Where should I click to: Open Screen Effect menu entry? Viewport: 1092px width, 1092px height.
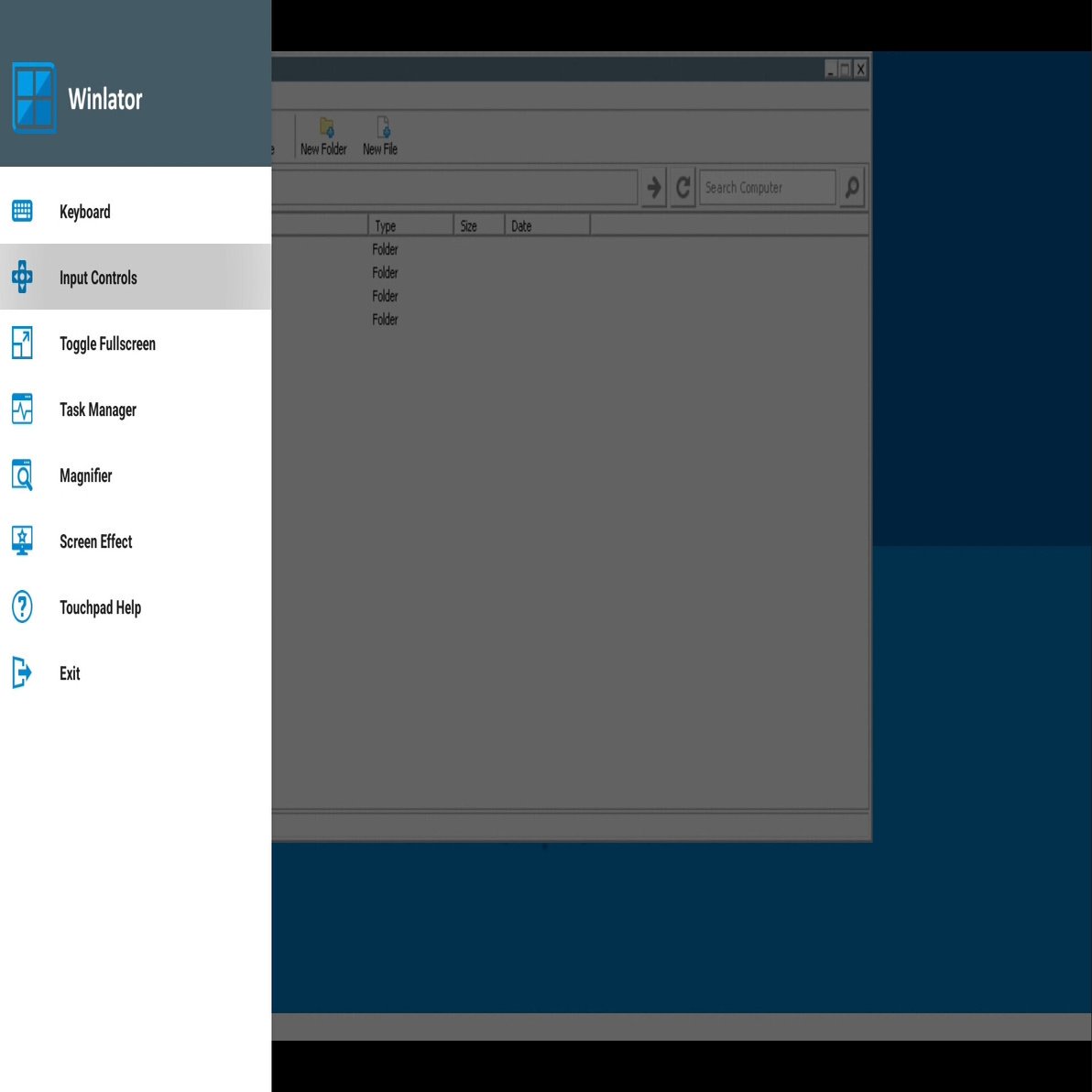[x=136, y=541]
